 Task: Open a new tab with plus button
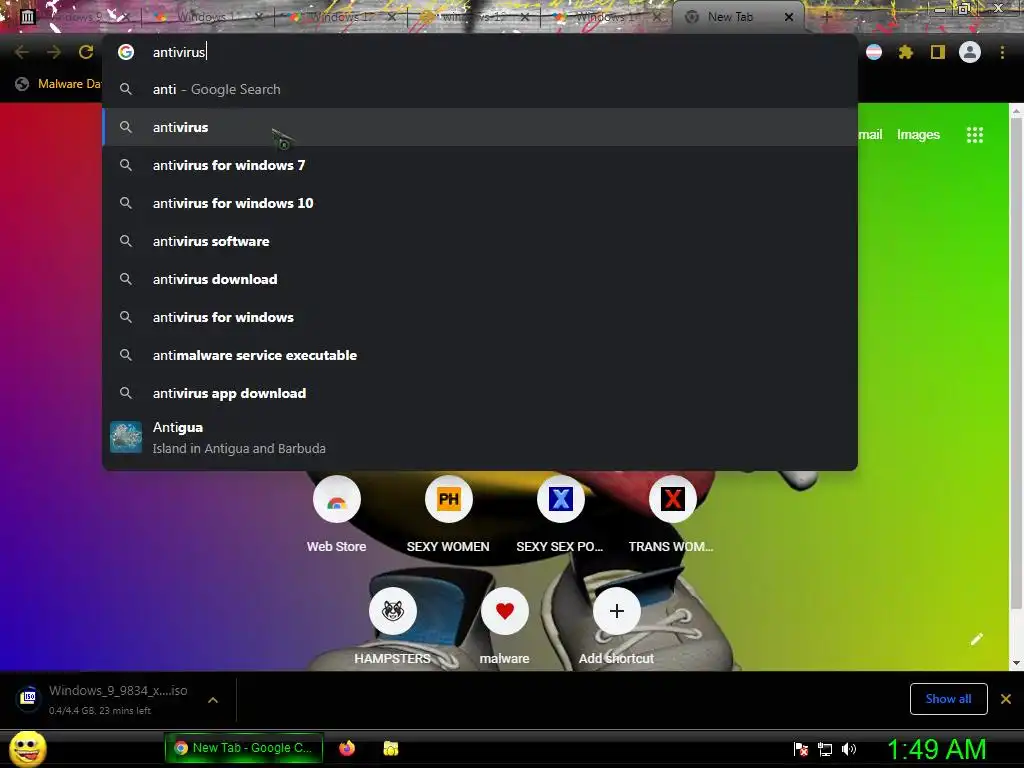826,17
